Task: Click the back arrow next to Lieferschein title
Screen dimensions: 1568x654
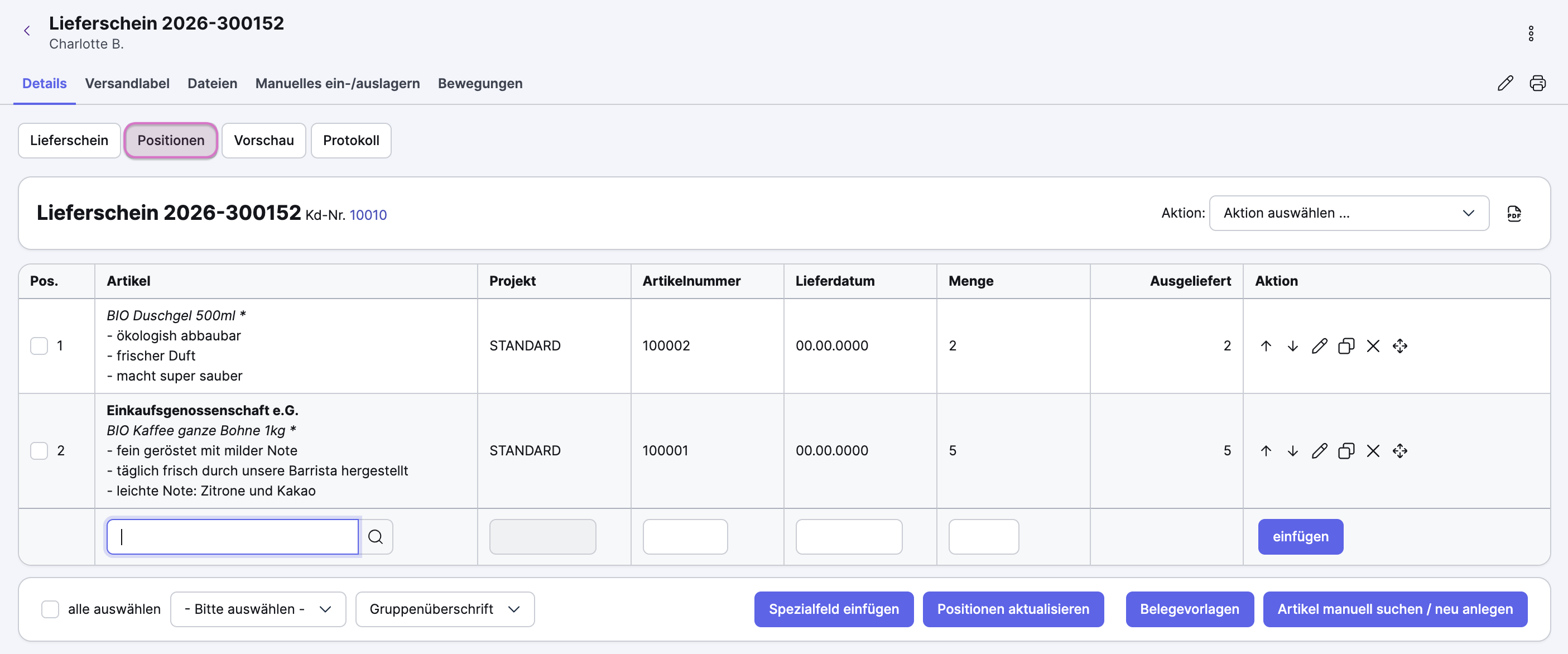Action: (27, 31)
